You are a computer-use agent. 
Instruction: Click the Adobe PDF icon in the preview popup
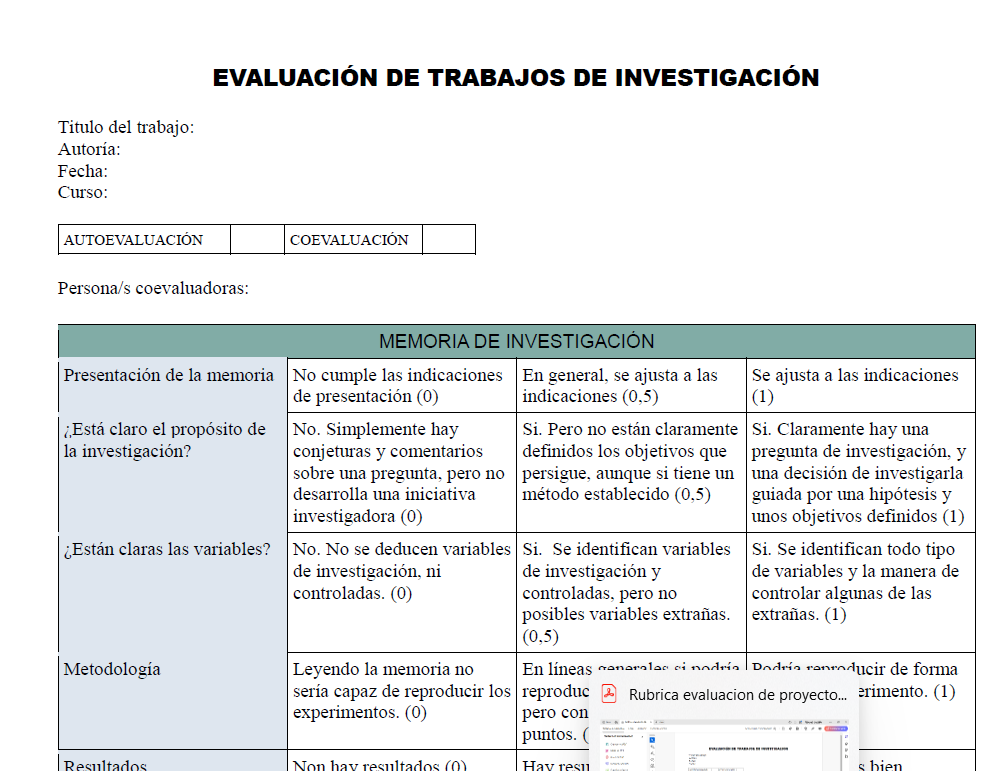(x=608, y=695)
